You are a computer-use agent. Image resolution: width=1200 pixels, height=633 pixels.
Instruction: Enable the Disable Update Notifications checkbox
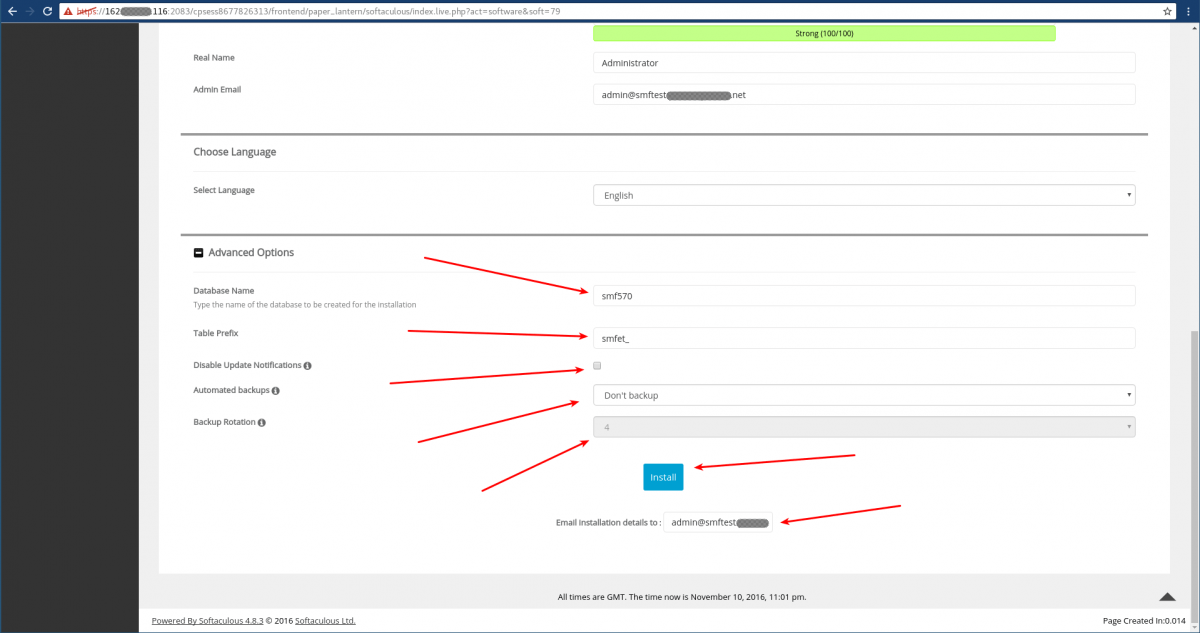point(596,365)
